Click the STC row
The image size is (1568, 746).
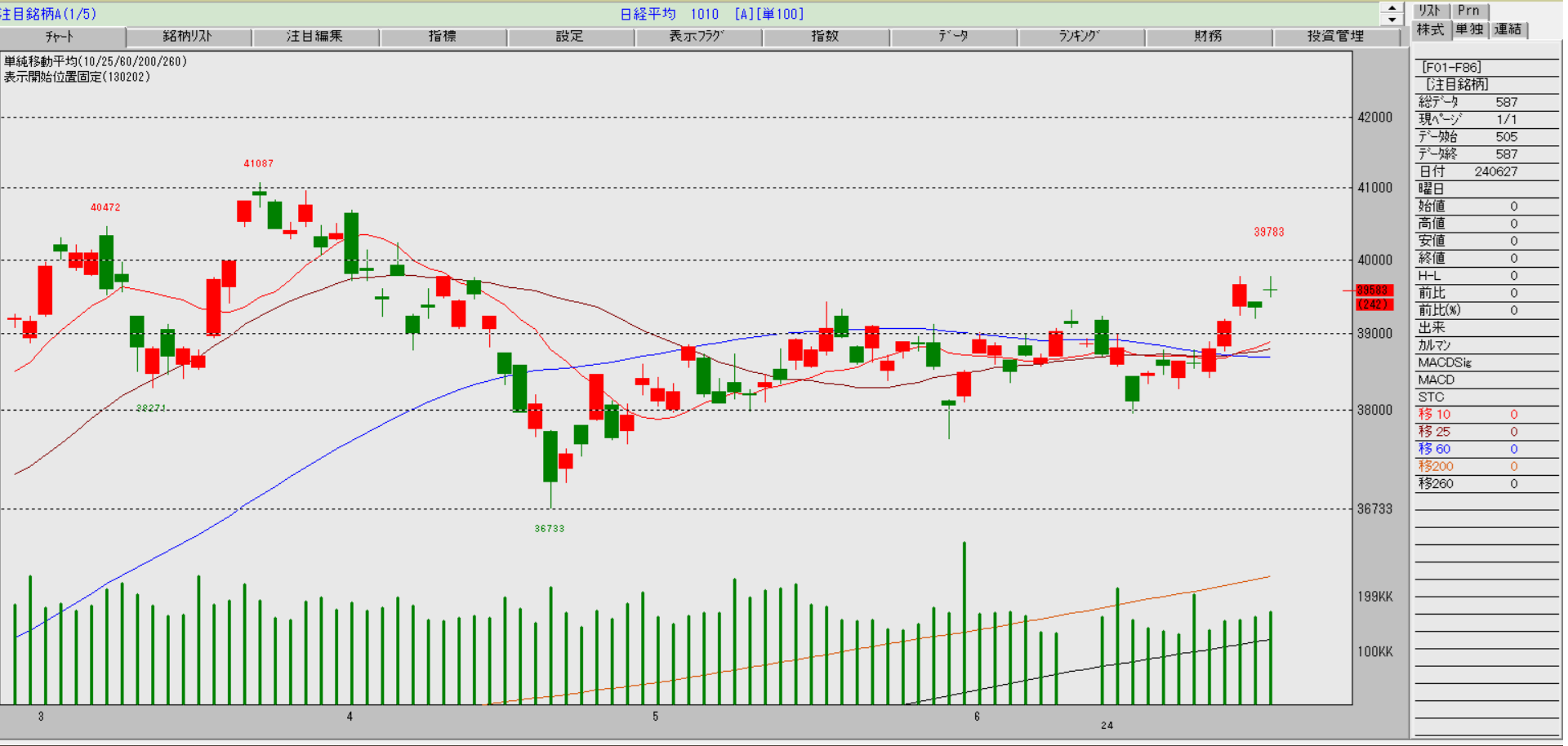tap(1486, 397)
